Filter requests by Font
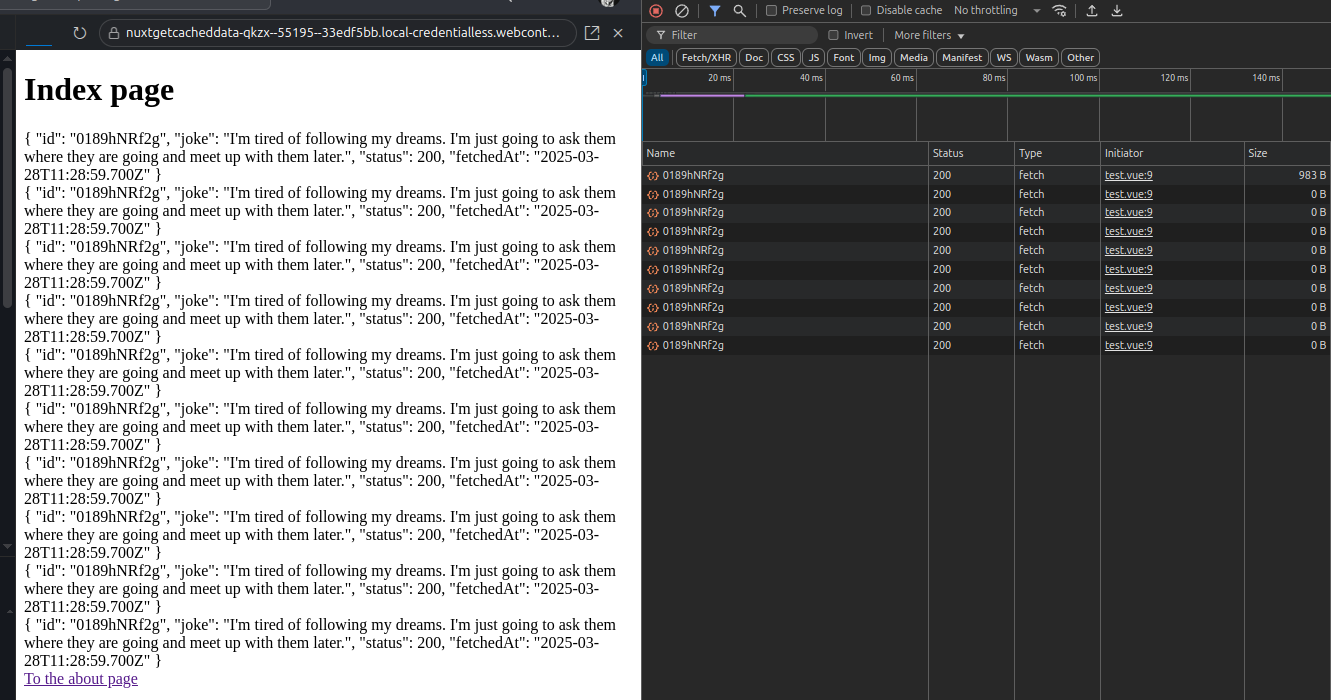This screenshot has width=1331, height=700. [x=844, y=58]
